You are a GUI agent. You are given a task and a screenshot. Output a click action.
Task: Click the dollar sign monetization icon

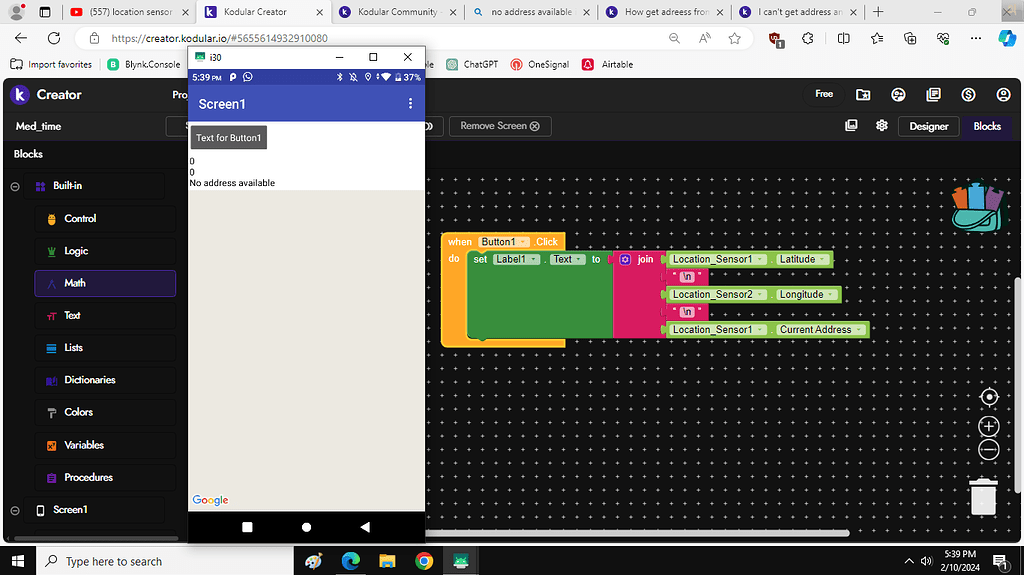click(x=968, y=95)
